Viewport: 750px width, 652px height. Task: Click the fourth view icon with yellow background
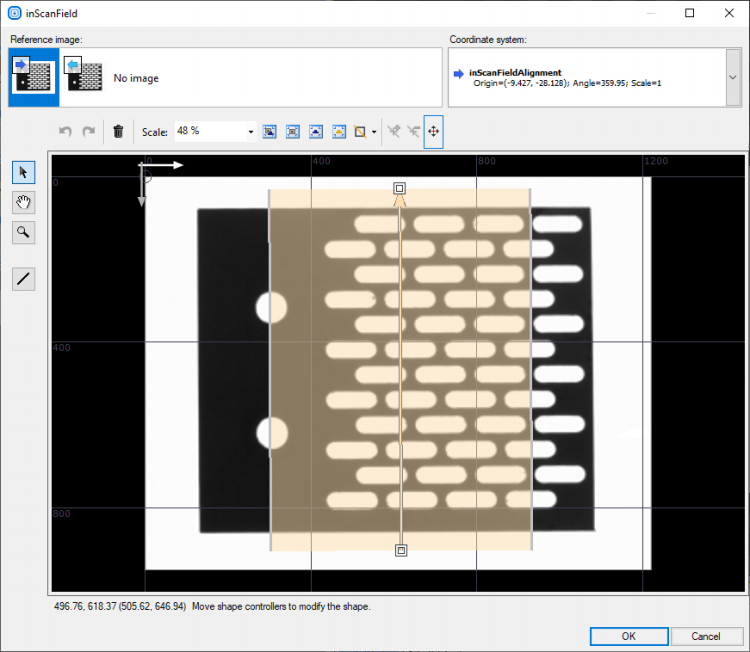click(x=338, y=131)
